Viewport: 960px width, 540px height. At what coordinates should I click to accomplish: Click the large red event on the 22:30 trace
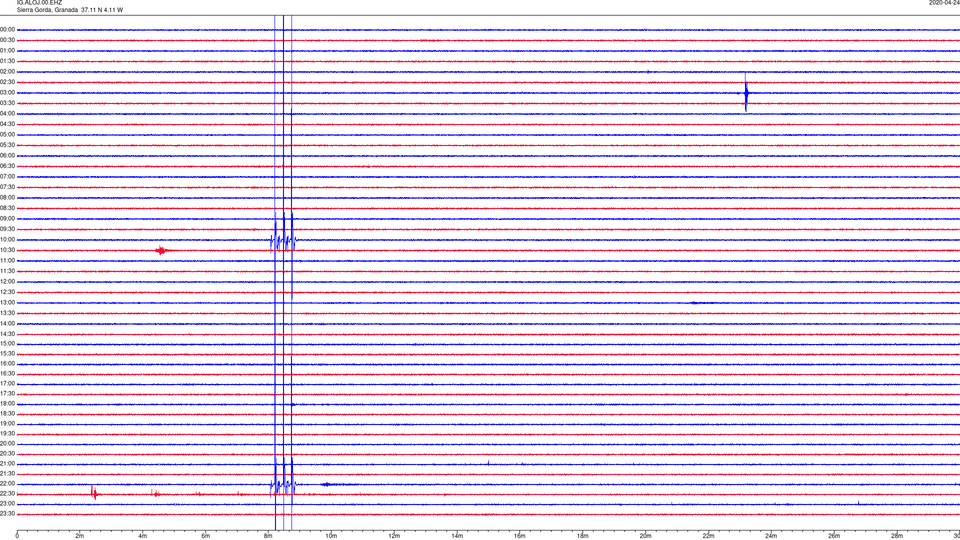click(x=94, y=493)
